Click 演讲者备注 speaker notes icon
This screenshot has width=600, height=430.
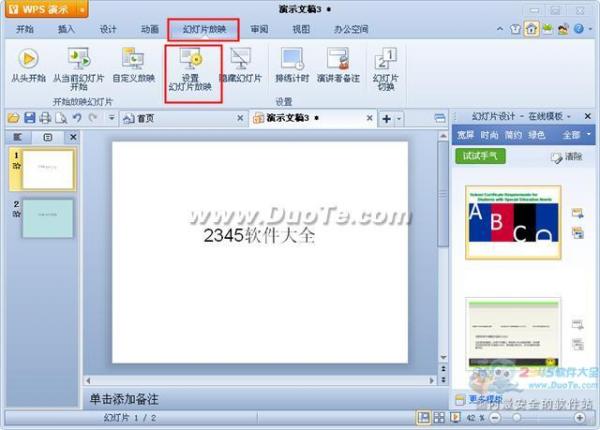click(x=338, y=62)
